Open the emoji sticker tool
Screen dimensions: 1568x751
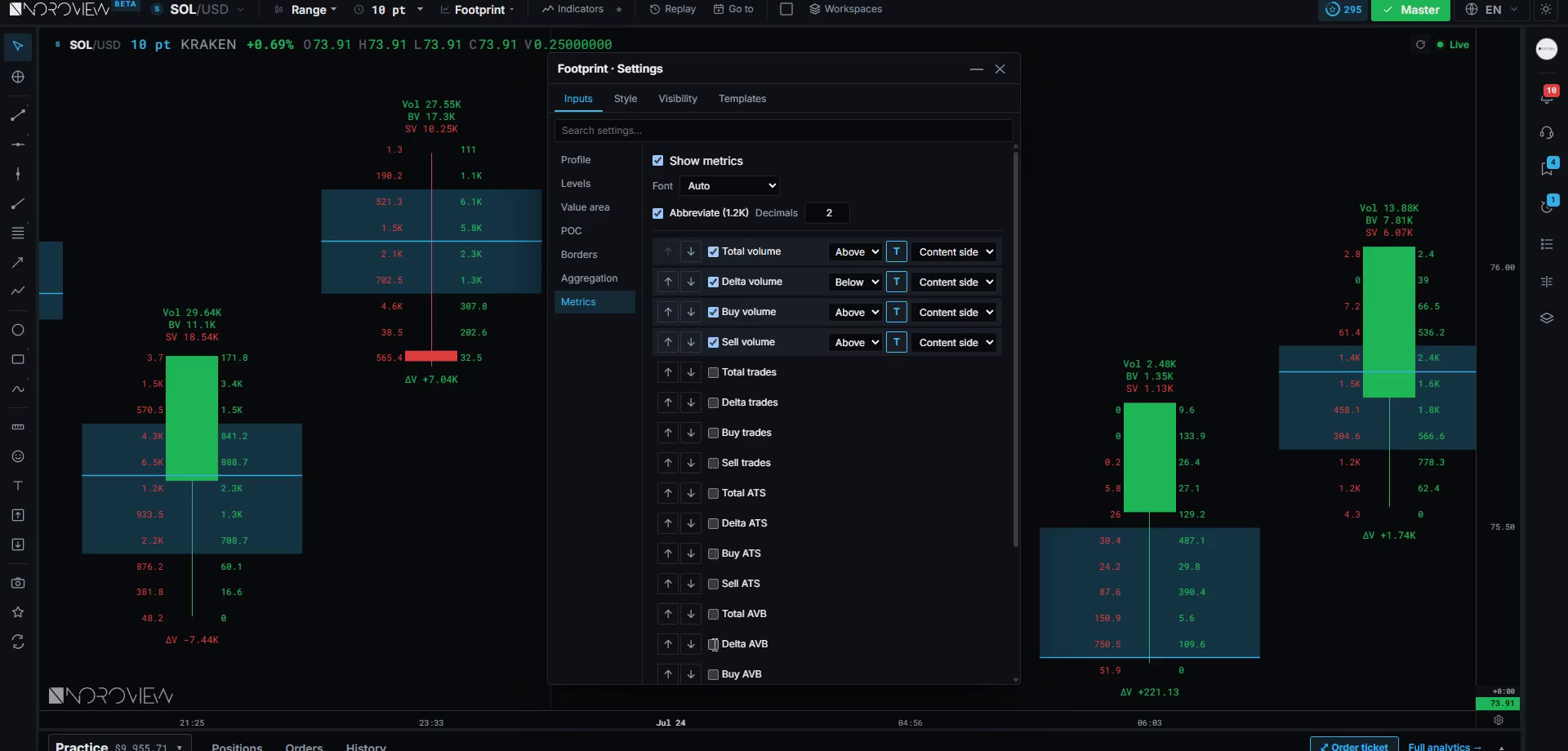(18, 456)
